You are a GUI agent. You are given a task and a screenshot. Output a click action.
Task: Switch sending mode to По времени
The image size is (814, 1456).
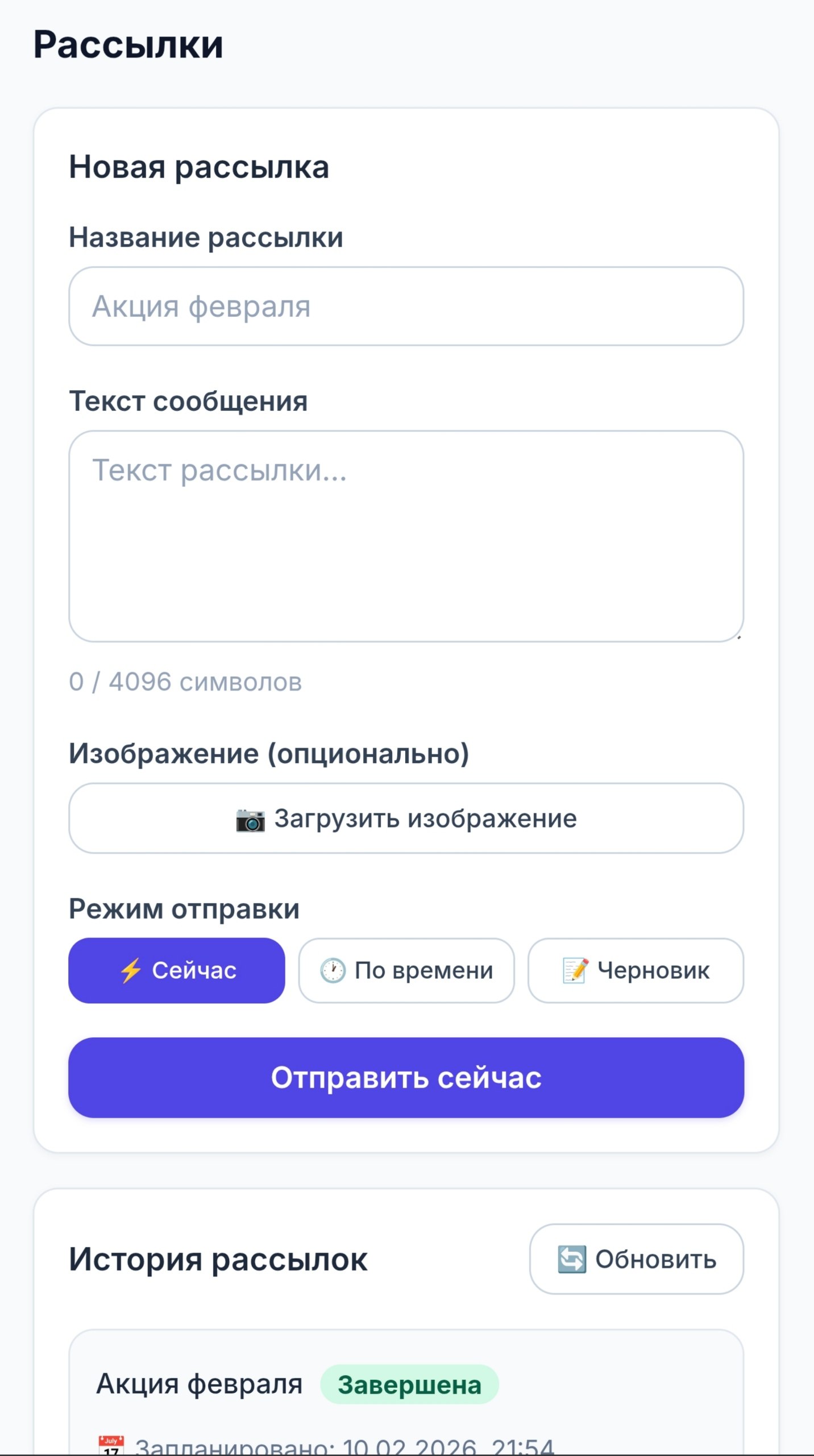tap(406, 971)
